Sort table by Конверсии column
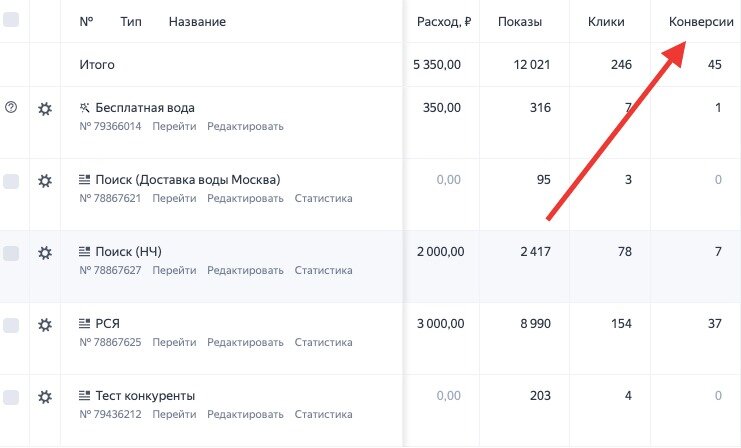Screen dimensions: 741x448 click(x=699, y=22)
